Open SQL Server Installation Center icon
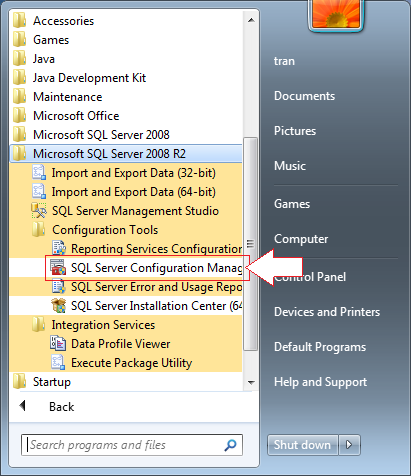Image resolution: width=411 pixels, height=476 pixels. coord(58,306)
